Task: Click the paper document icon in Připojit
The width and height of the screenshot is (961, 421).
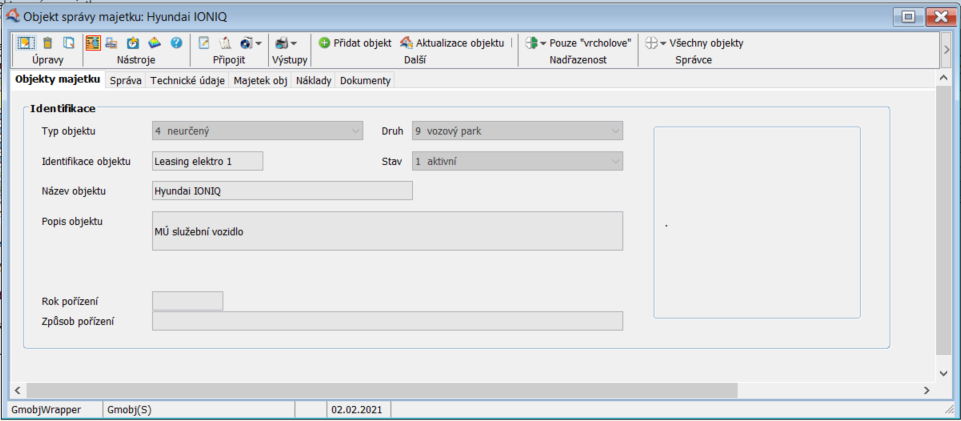Action: (x=225, y=43)
